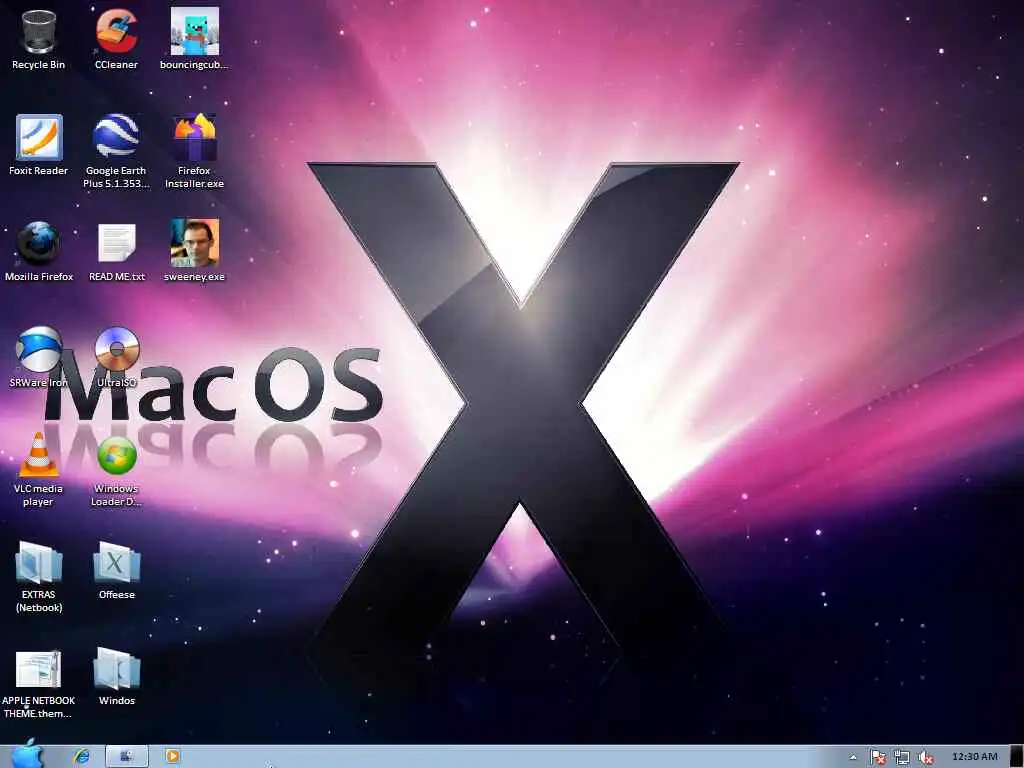Image resolution: width=1024 pixels, height=768 pixels.
Task: Click the muted volume tray icon
Action: [925, 757]
